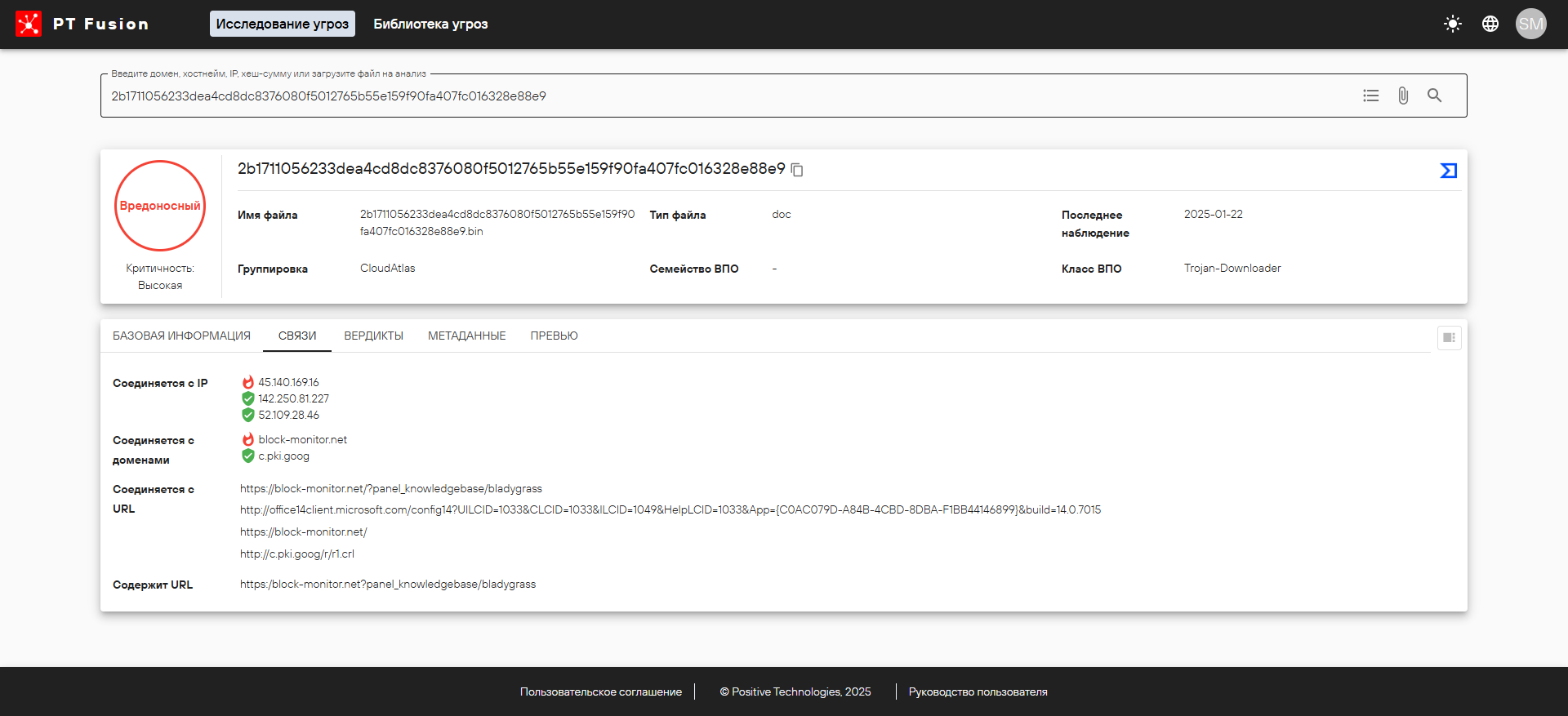Open the ПРЕВЬЮ tab
The height and width of the screenshot is (716, 1568).
(x=554, y=336)
